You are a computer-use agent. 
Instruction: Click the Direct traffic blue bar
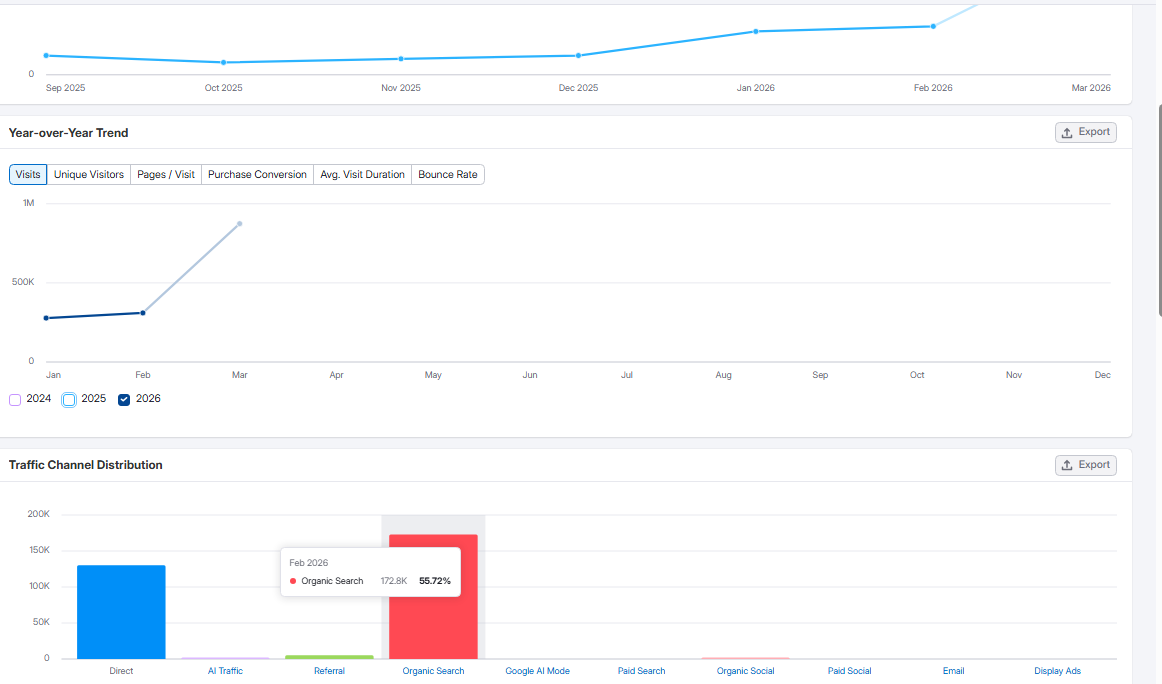(x=121, y=612)
